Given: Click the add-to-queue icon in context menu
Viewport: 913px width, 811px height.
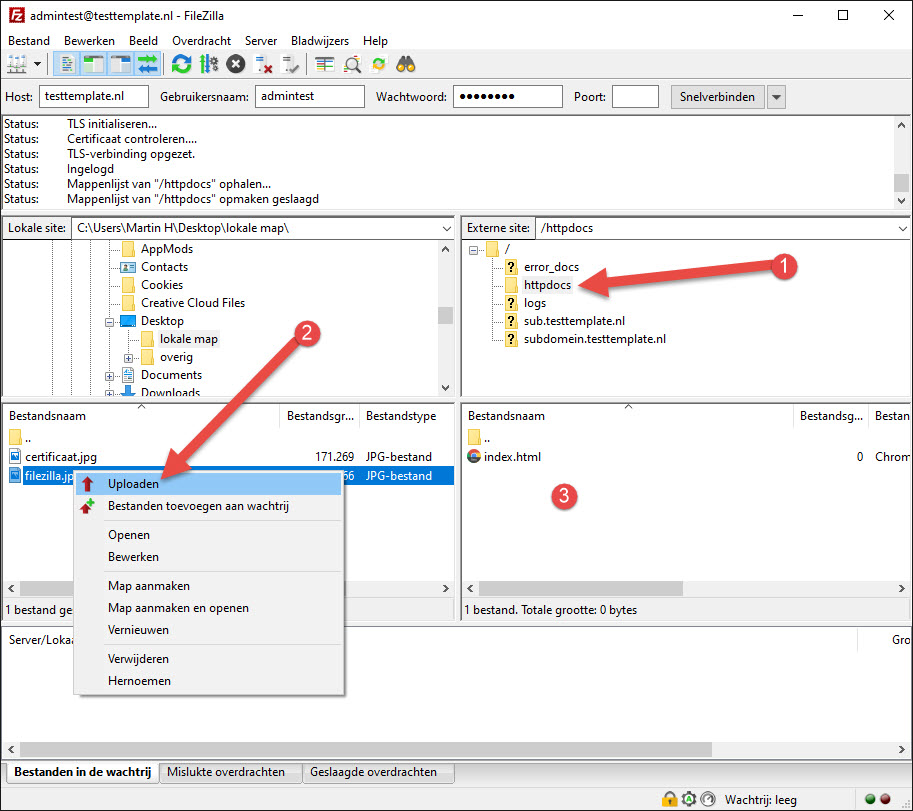Looking at the screenshot, I should [87, 506].
